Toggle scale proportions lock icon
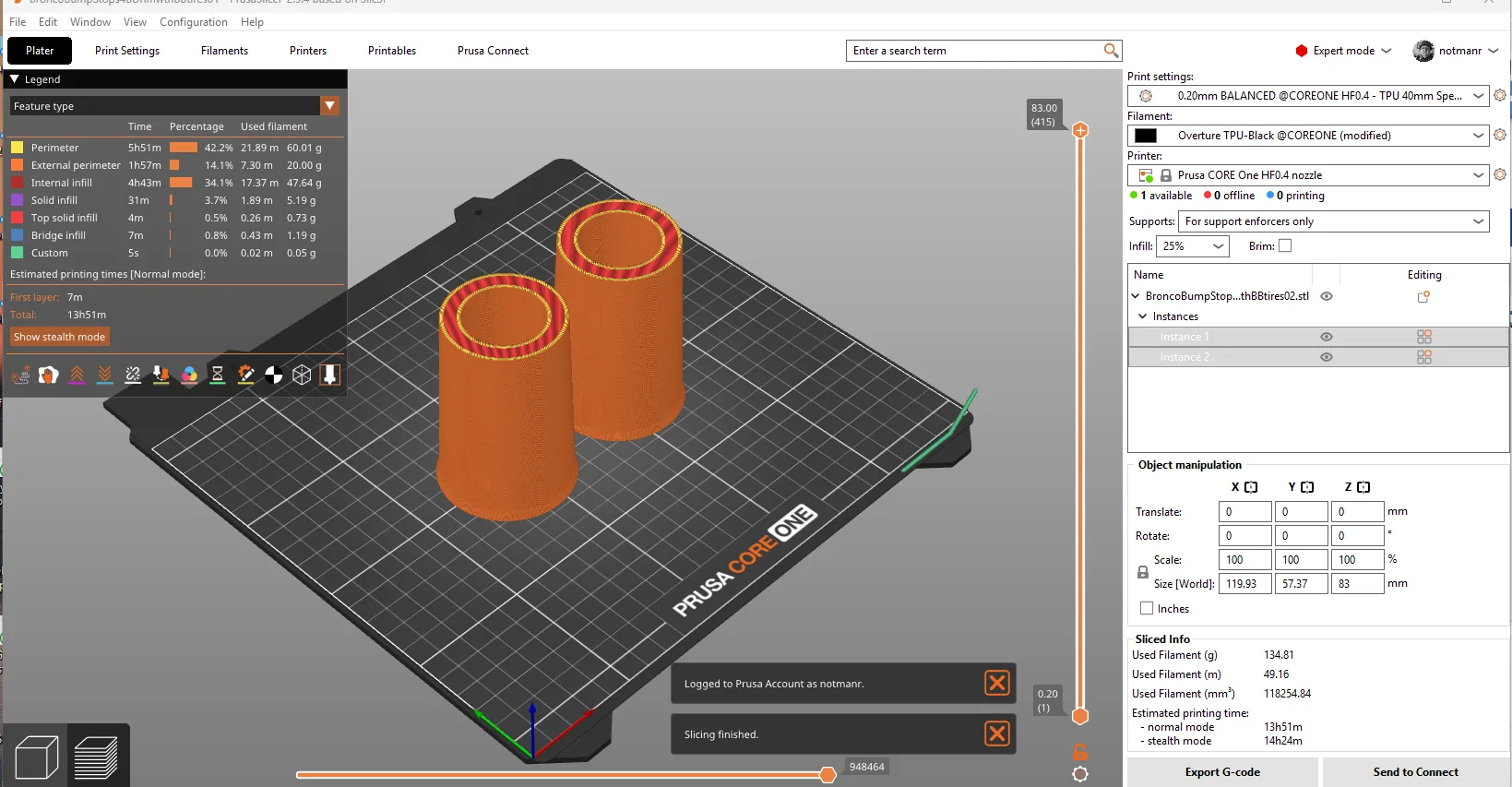Viewport: 1512px width, 787px height. pos(1143,572)
